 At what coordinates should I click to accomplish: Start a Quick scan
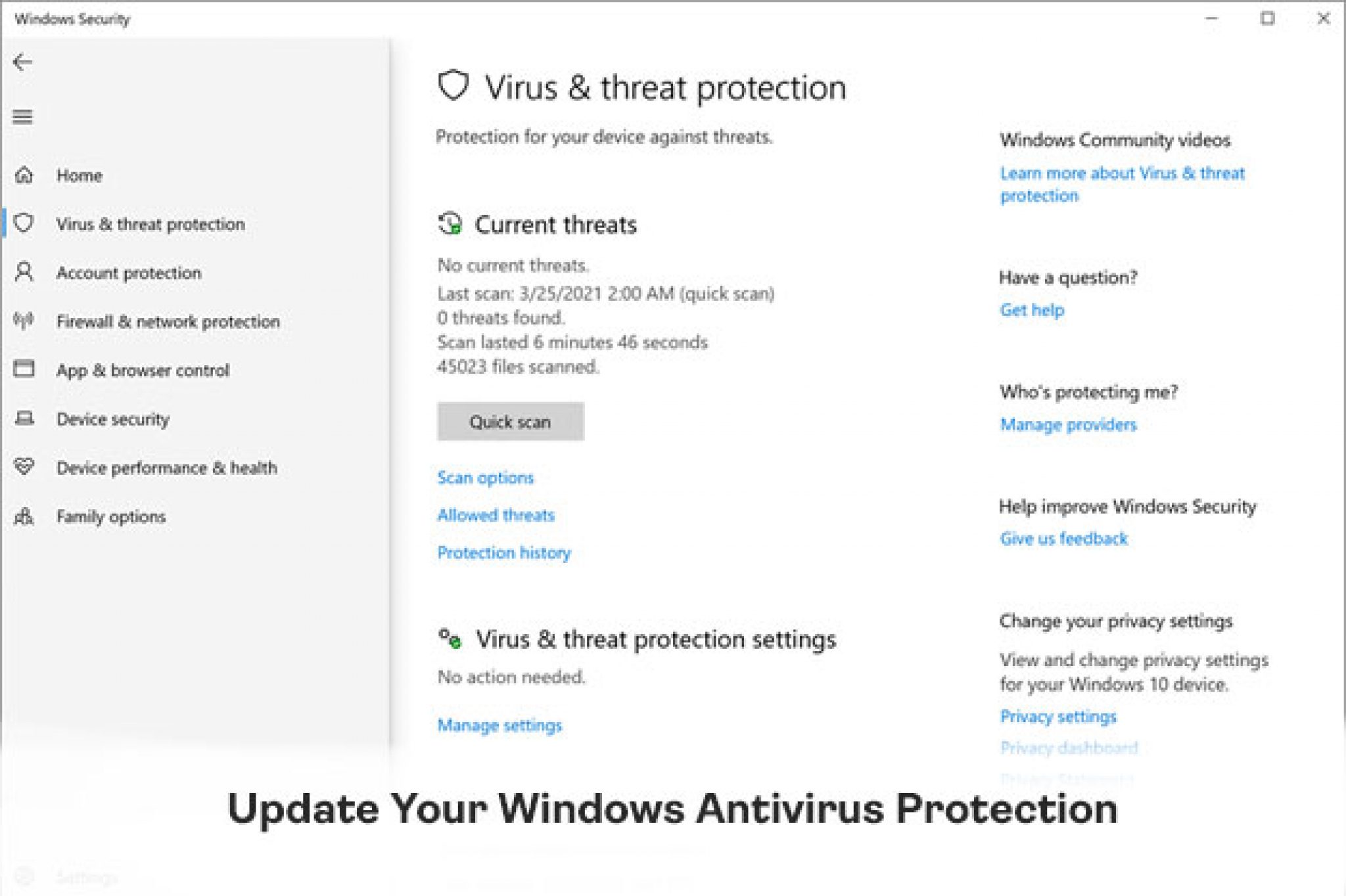coord(509,421)
